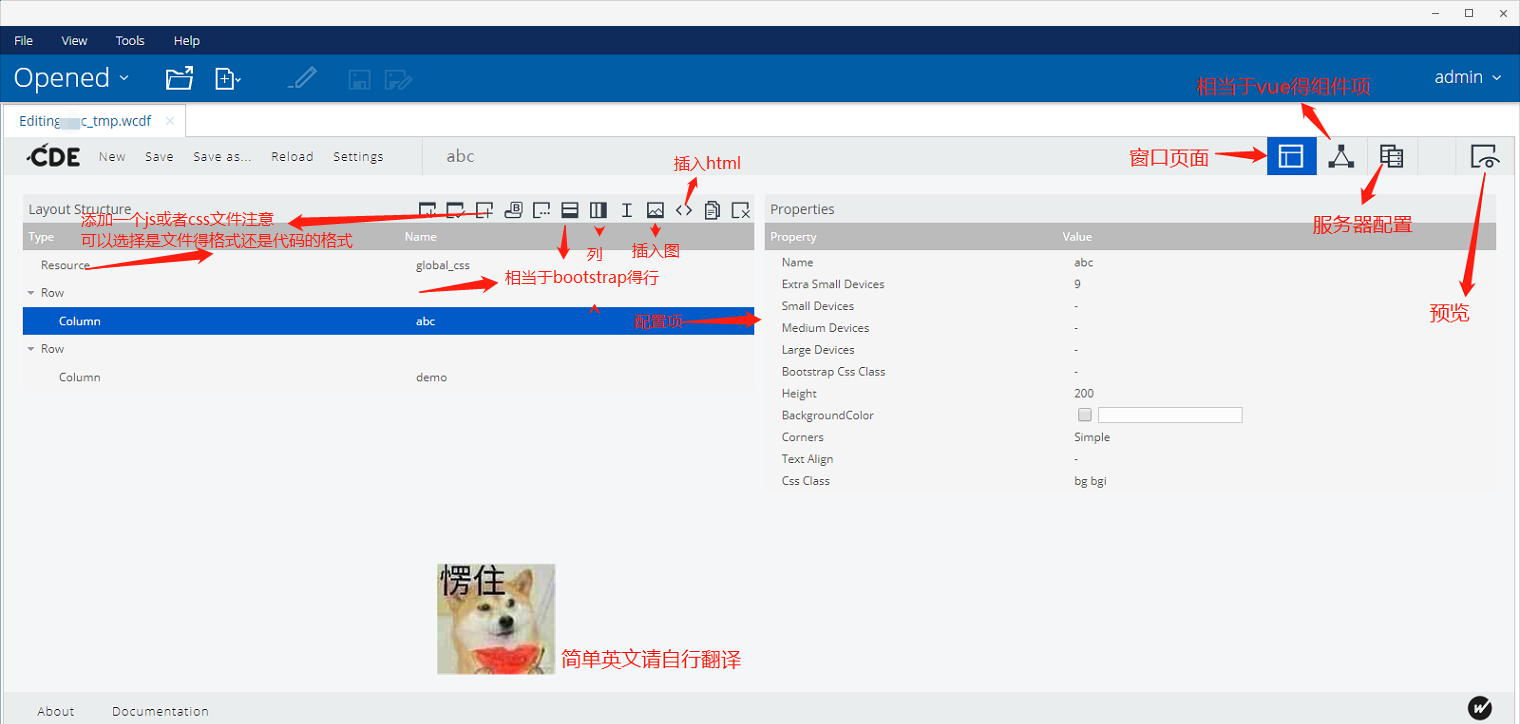Open the Opened perspective dropdown
The image size is (1520, 724).
click(x=72, y=78)
